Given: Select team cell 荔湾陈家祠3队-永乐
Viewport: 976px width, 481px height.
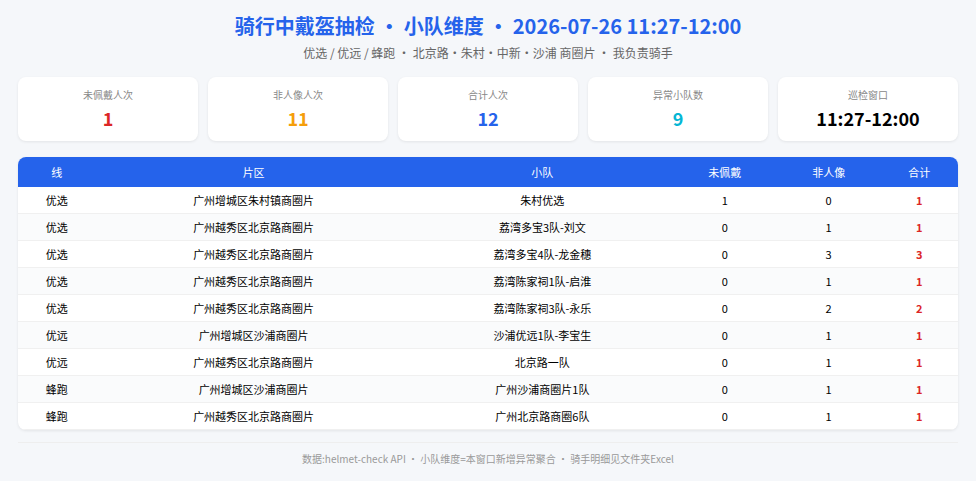Looking at the screenshot, I should coord(542,309).
